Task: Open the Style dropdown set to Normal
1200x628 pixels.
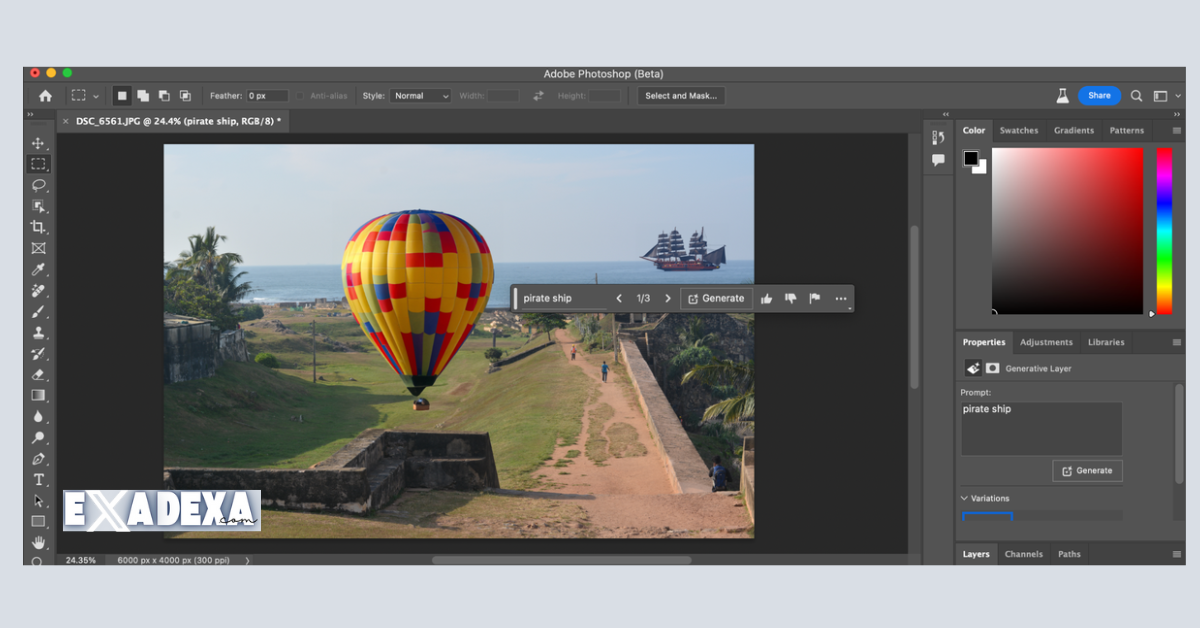Action: pyautogui.click(x=420, y=95)
